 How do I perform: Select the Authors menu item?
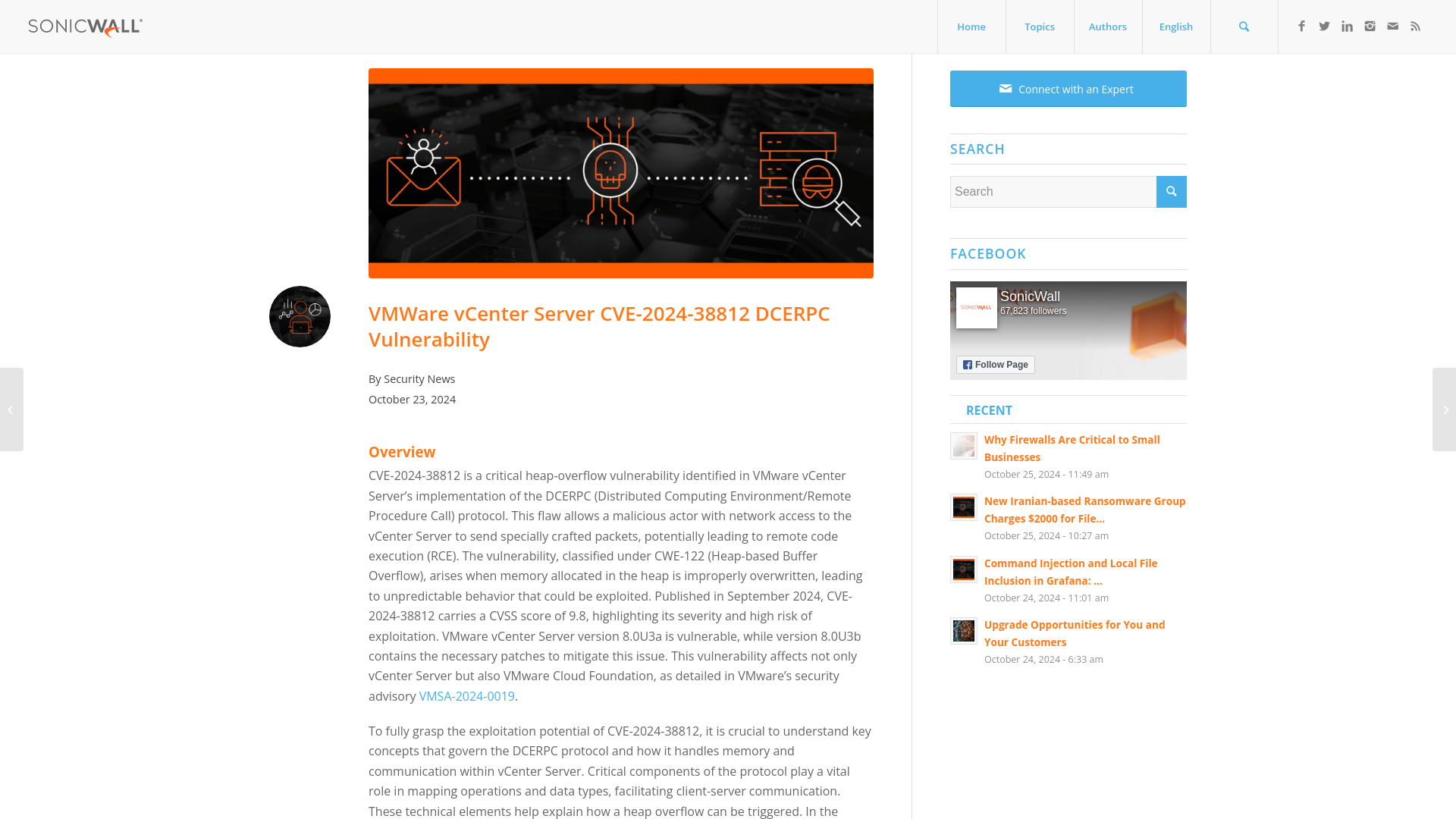1107,26
